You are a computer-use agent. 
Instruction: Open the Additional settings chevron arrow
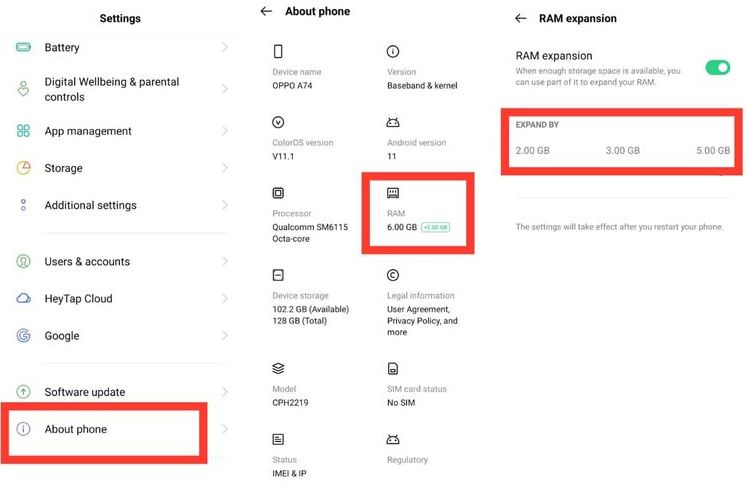click(x=225, y=205)
